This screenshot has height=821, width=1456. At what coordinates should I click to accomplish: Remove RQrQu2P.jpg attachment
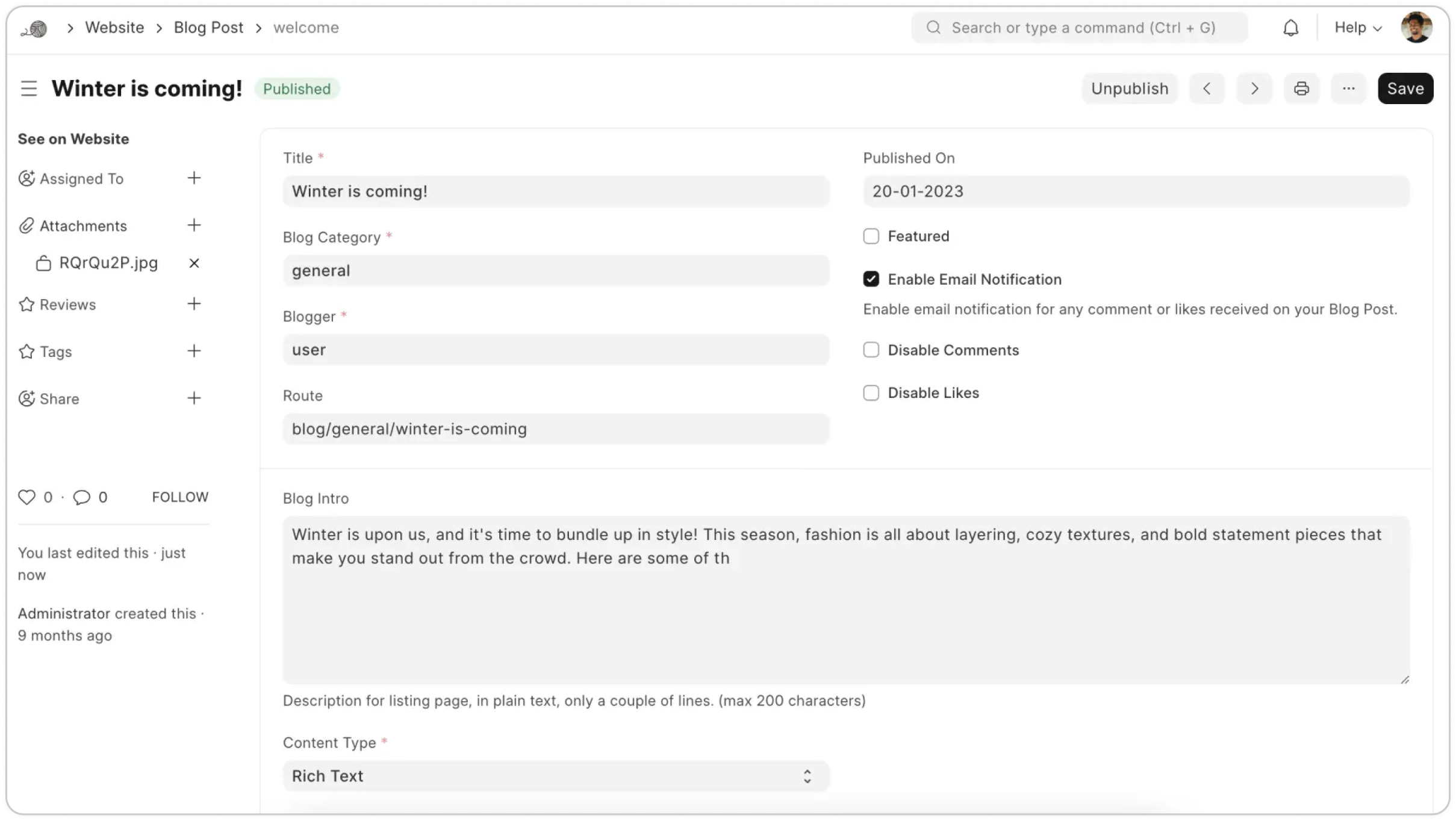tap(194, 263)
